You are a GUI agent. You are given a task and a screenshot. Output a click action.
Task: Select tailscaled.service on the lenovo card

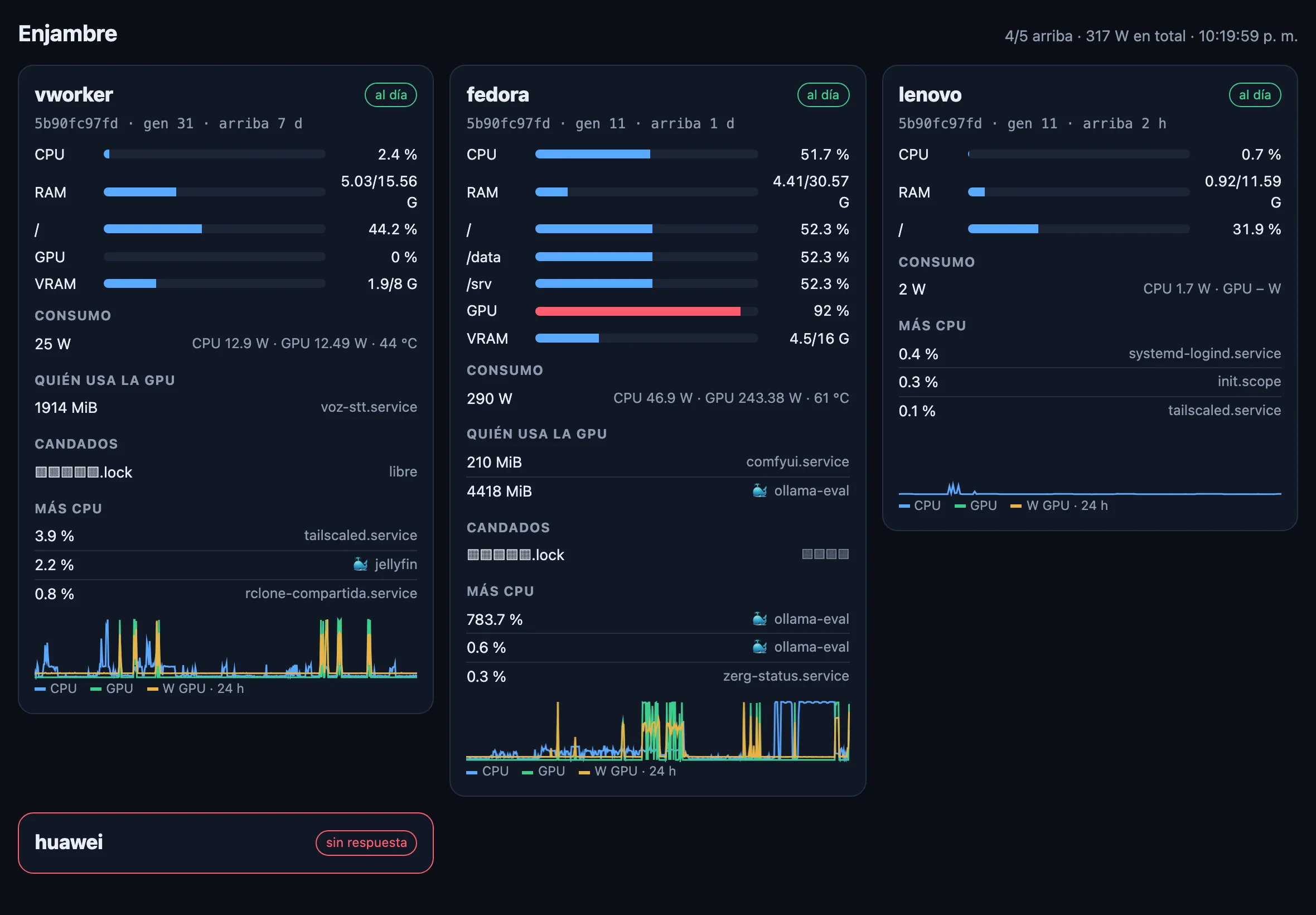(x=1225, y=411)
